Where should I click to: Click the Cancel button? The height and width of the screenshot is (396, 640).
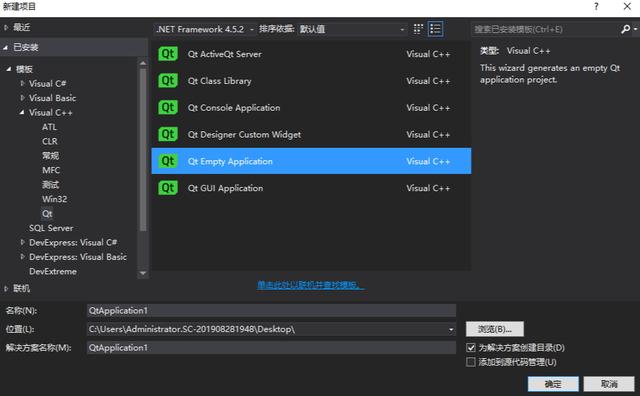click(x=609, y=384)
